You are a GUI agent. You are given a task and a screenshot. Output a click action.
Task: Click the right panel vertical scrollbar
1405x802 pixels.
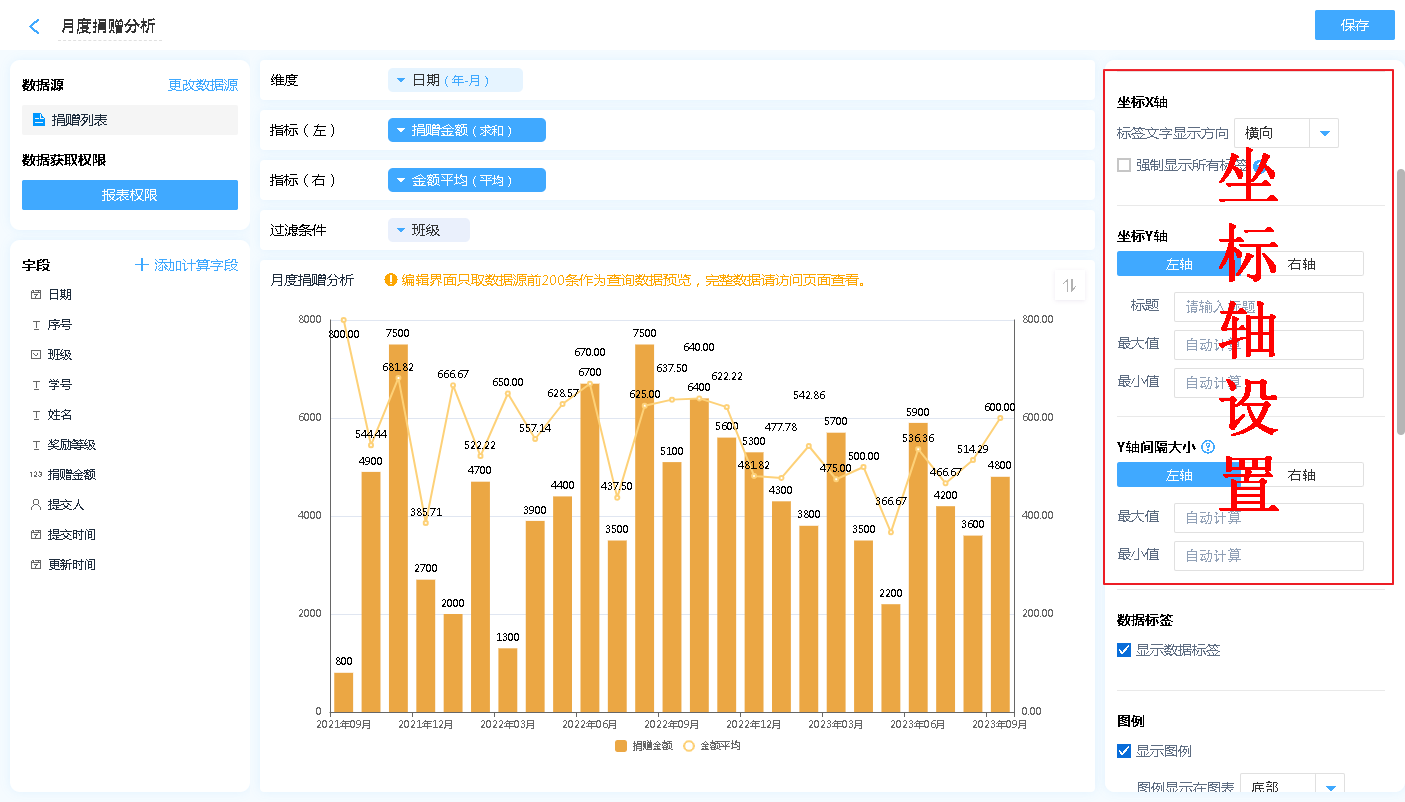[x=1400, y=300]
